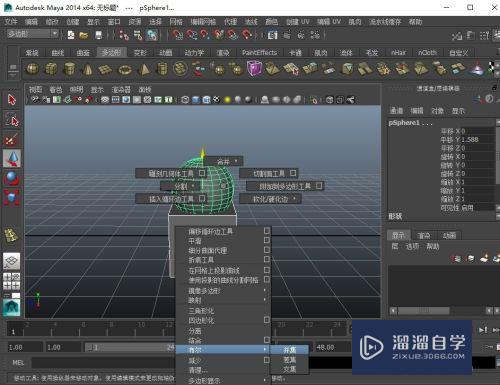
Task: Choose 交集 boolean intersection
Action: click(289, 369)
